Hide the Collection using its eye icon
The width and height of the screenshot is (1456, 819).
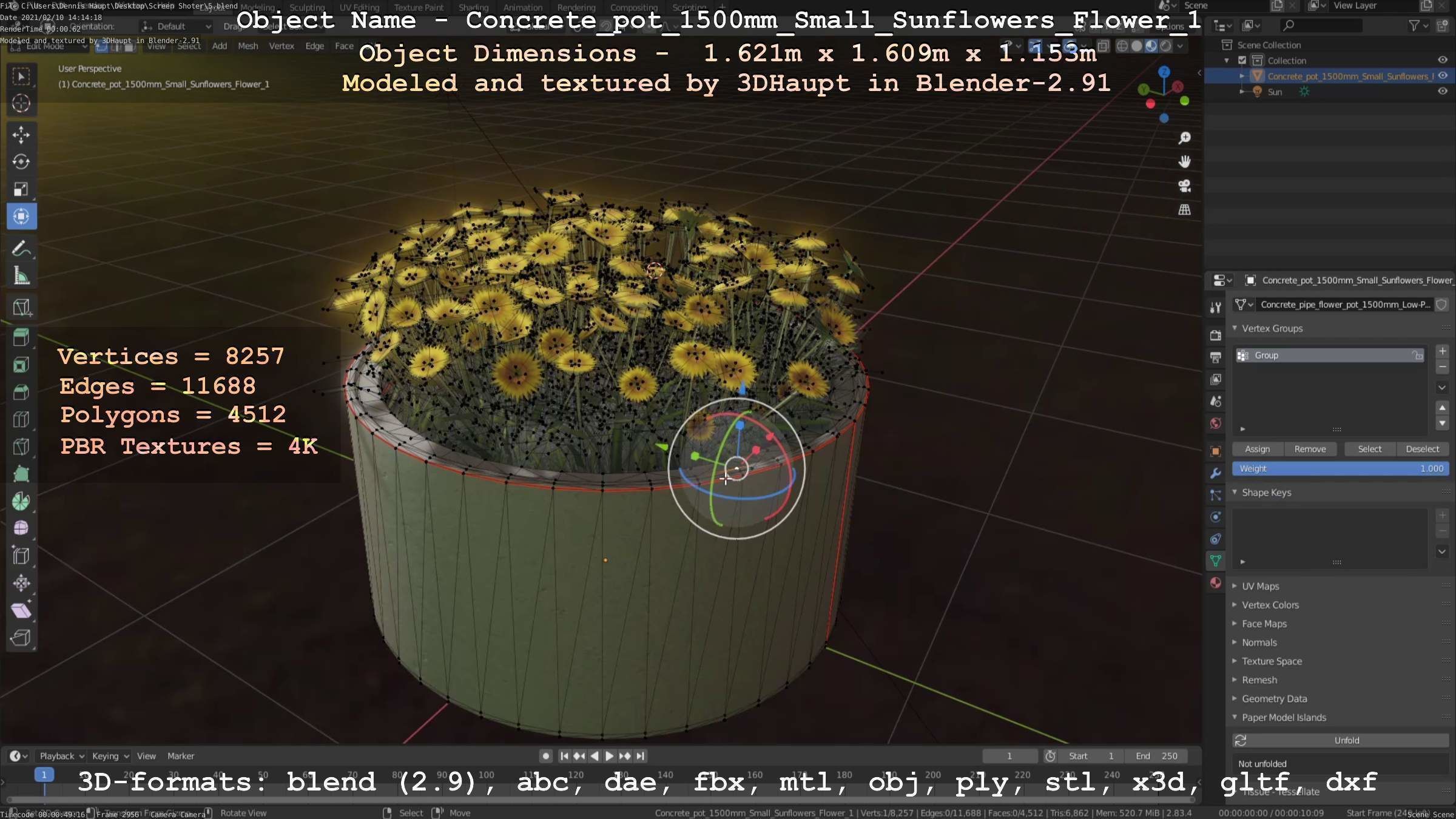coord(1443,60)
